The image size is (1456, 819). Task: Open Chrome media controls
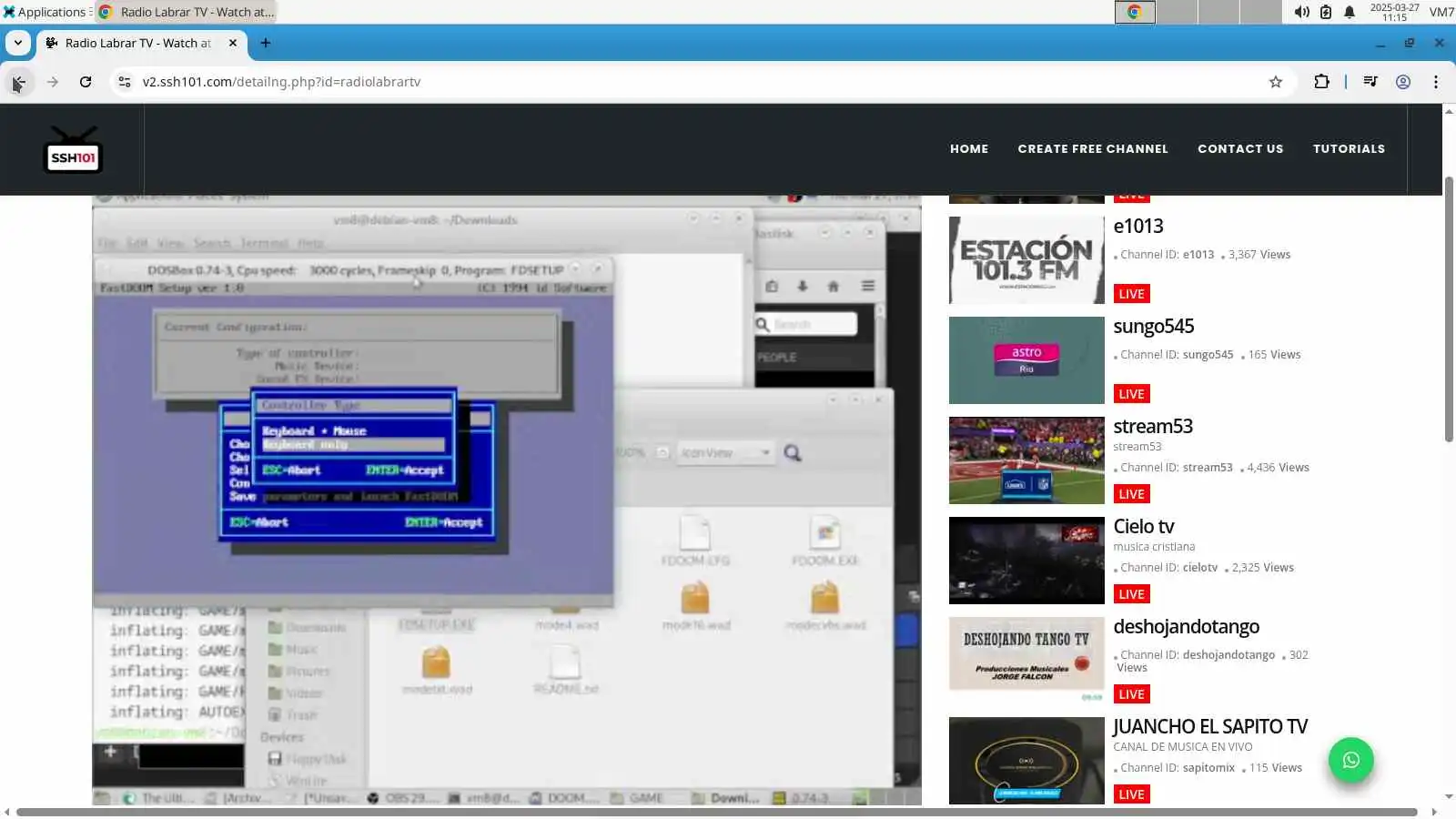[1370, 82]
